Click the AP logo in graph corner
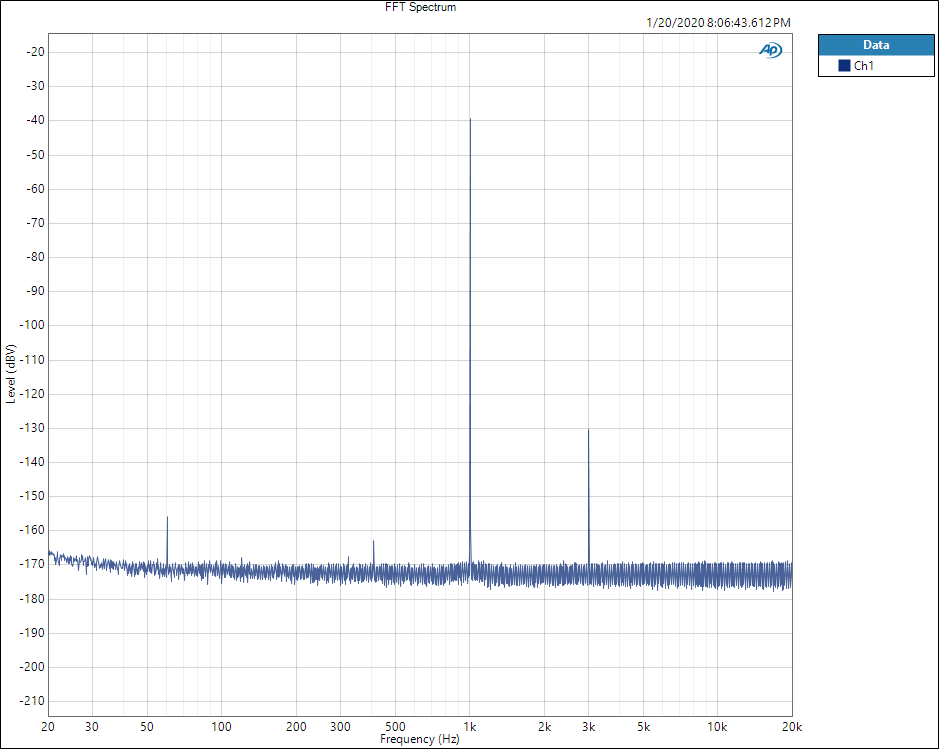 tap(770, 50)
